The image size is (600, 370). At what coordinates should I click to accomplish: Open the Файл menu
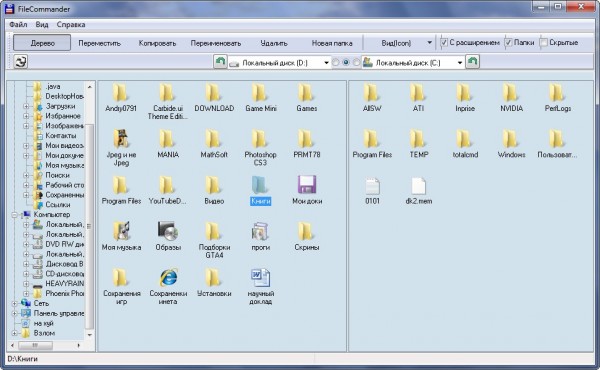point(18,24)
